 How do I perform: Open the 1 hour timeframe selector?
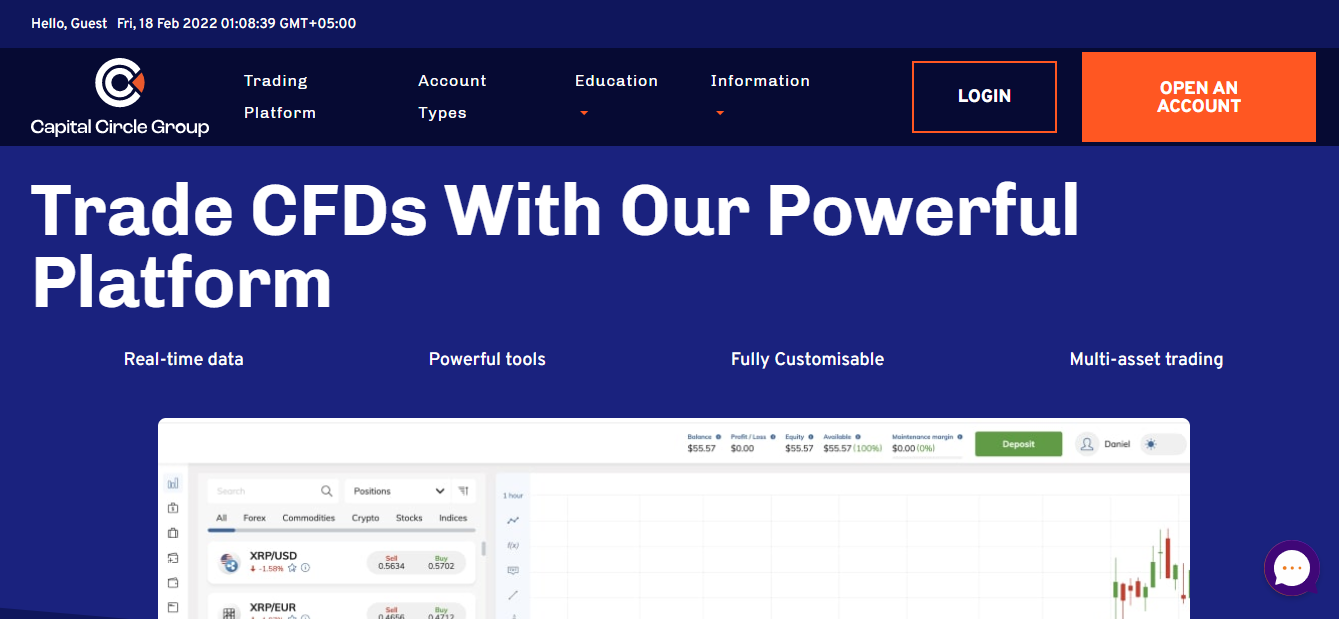[x=513, y=496]
